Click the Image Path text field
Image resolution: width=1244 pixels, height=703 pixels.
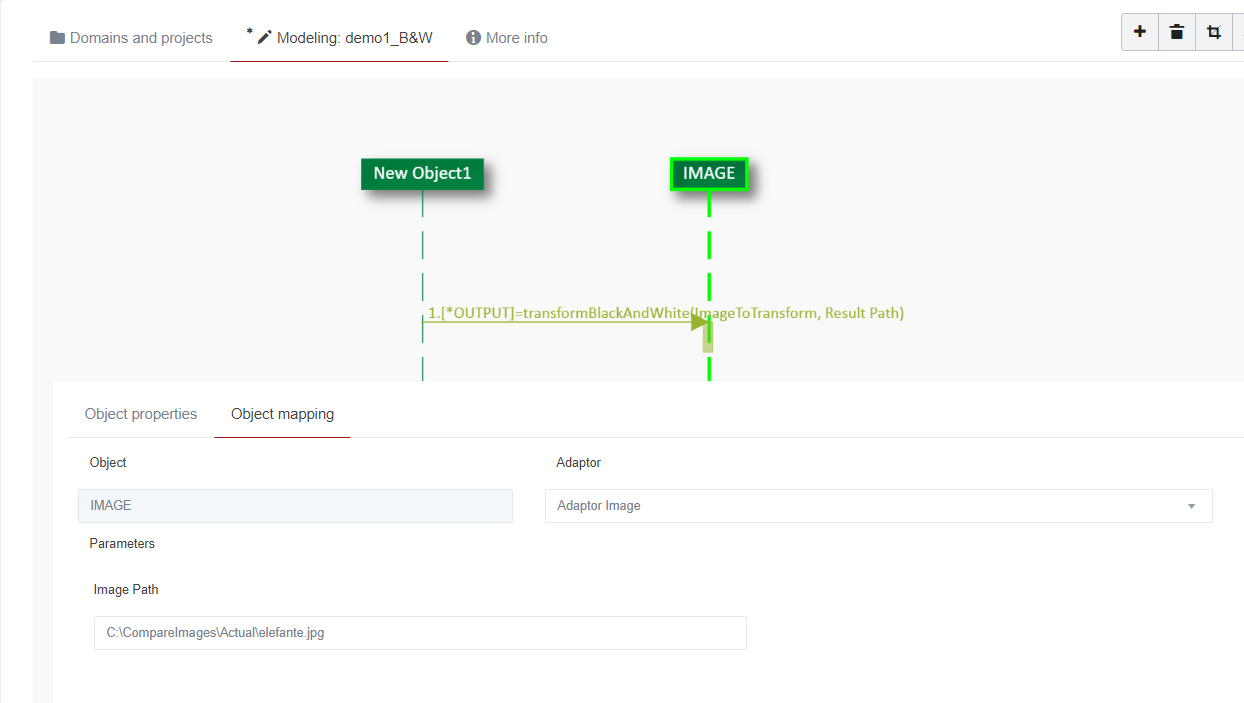[x=420, y=633]
